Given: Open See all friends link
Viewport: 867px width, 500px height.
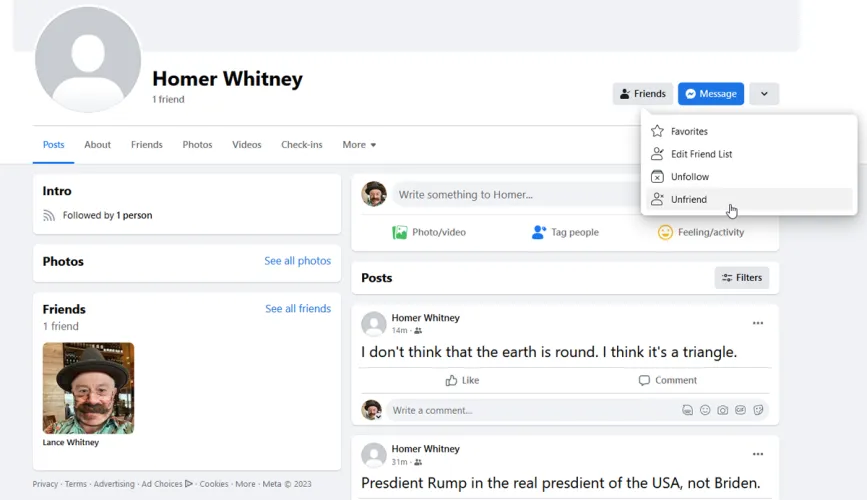Looking at the screenshot, I should [298, 309].
